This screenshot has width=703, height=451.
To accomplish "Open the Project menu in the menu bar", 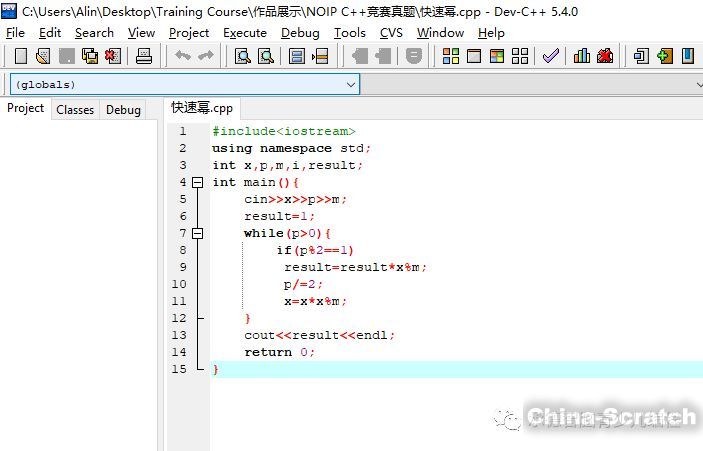I will [189, 32].
